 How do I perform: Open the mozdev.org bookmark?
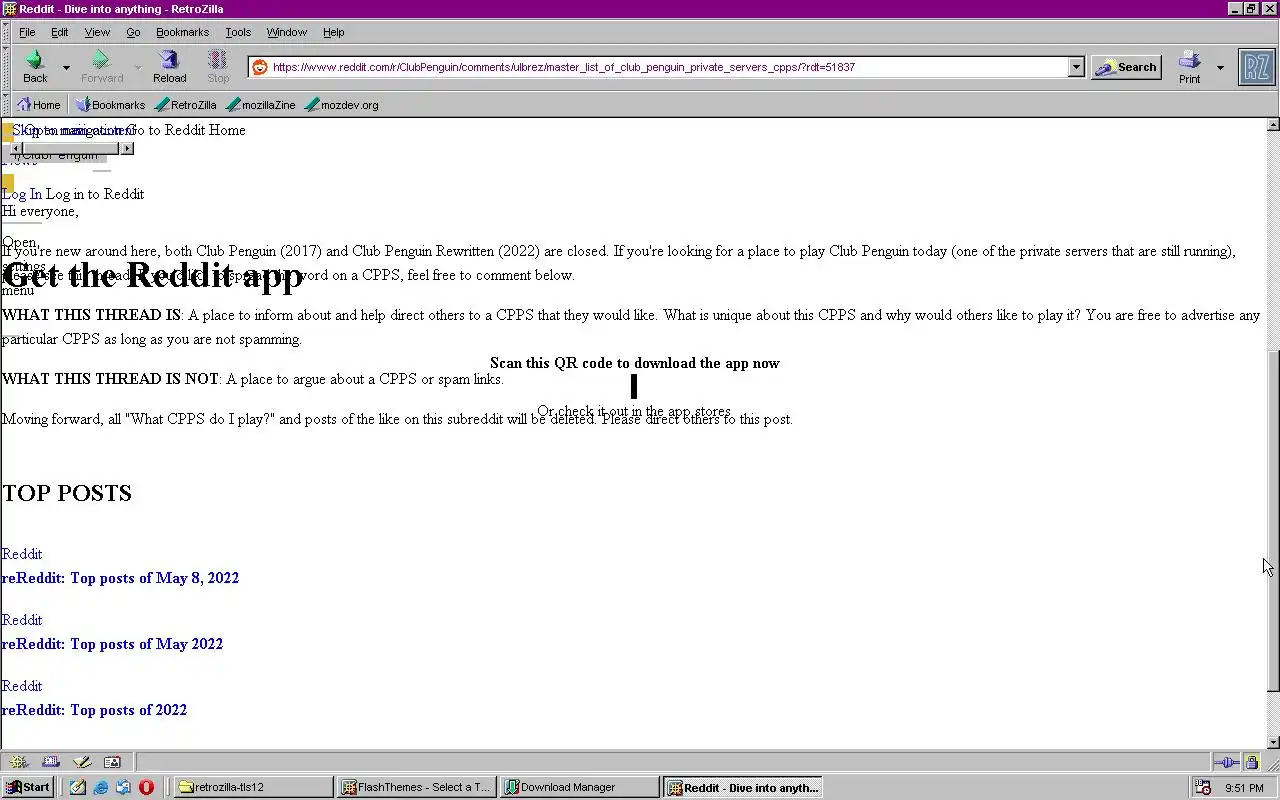pyautogui.click(x=342, y=104)
